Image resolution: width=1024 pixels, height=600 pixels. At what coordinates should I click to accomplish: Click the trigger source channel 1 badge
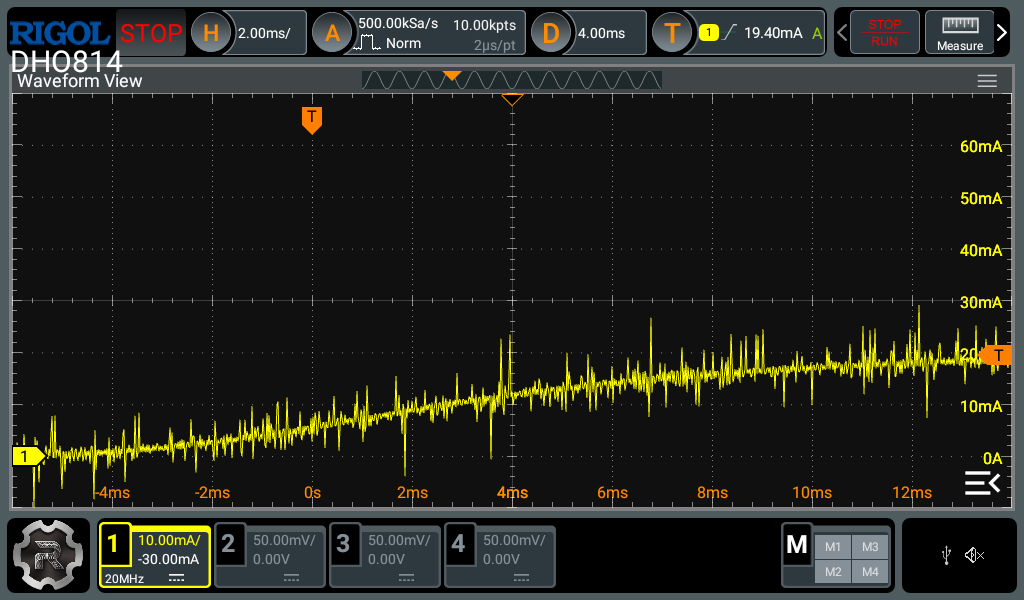[709, 33]
